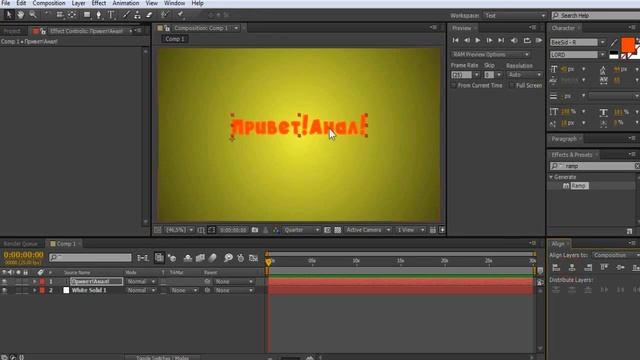Hide the Привет!Анал! text layer

(4, 281)
